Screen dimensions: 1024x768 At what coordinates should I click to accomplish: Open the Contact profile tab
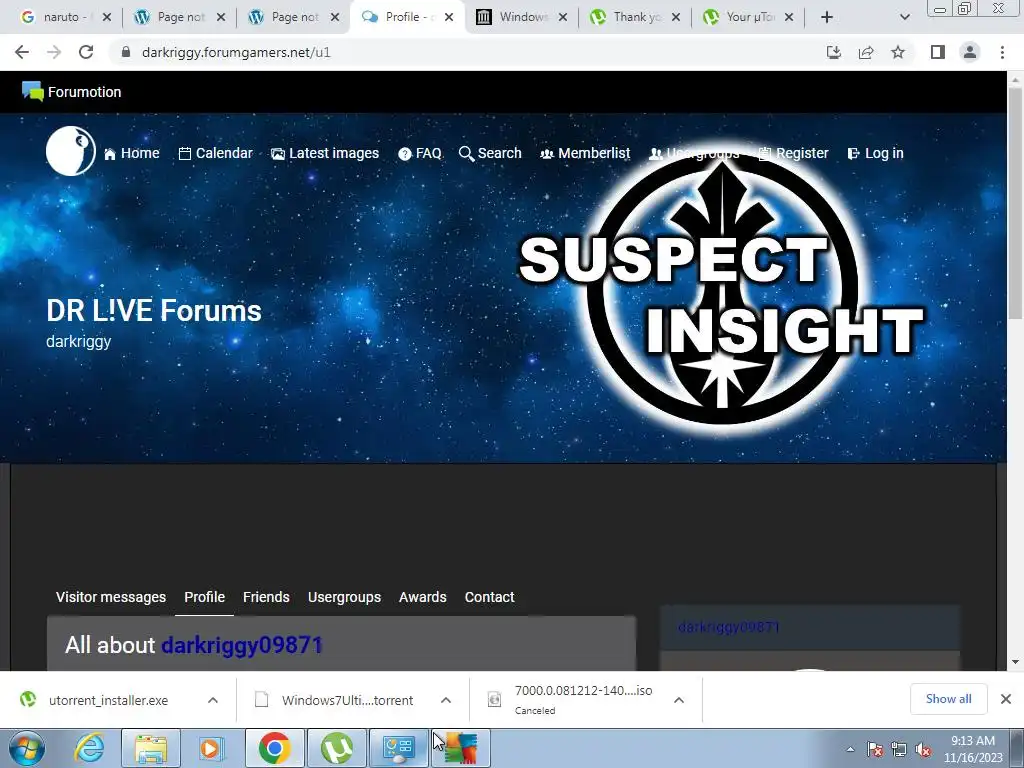coord(489,597)
